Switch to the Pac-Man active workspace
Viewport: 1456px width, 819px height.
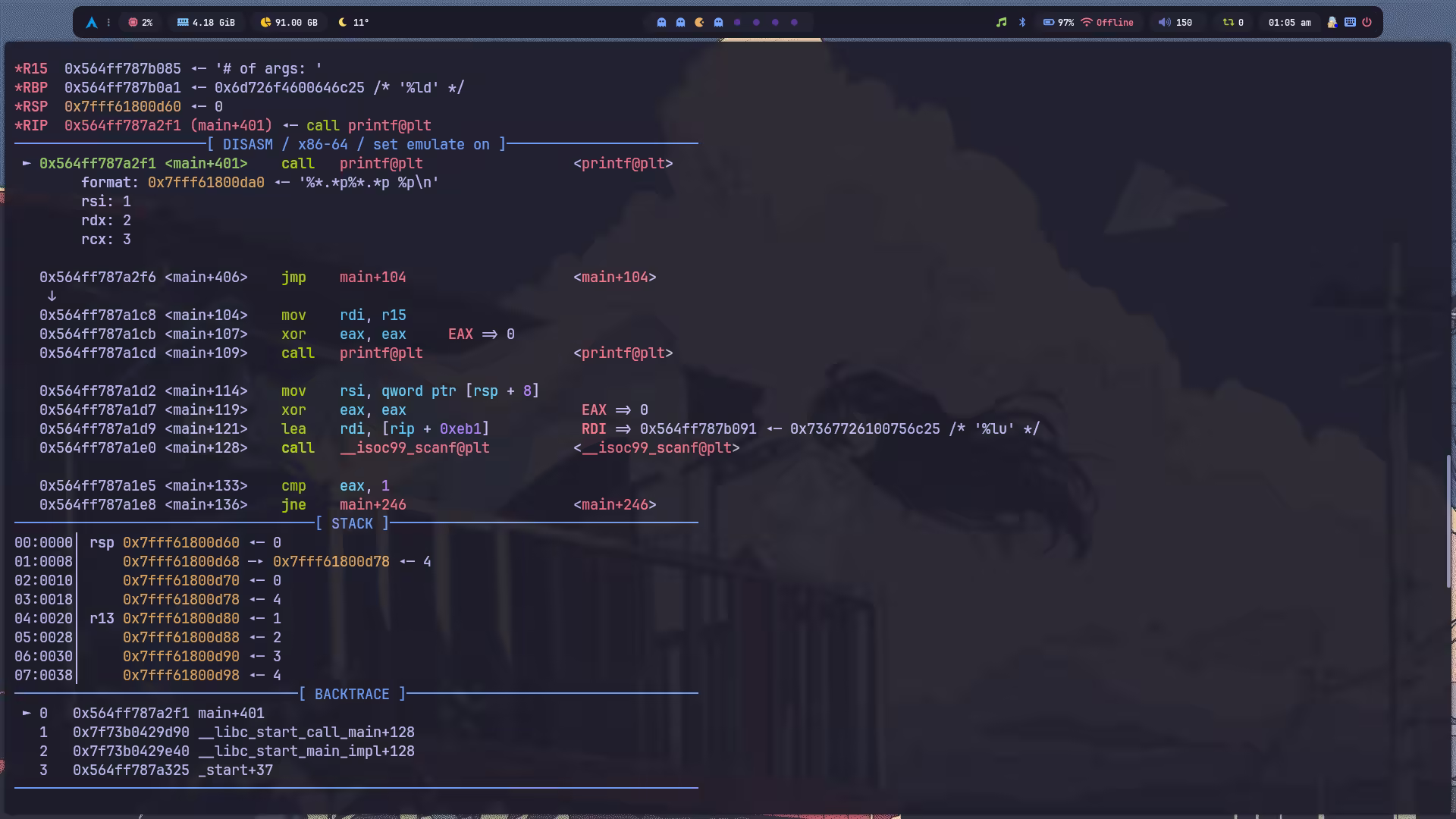[699, 23]
